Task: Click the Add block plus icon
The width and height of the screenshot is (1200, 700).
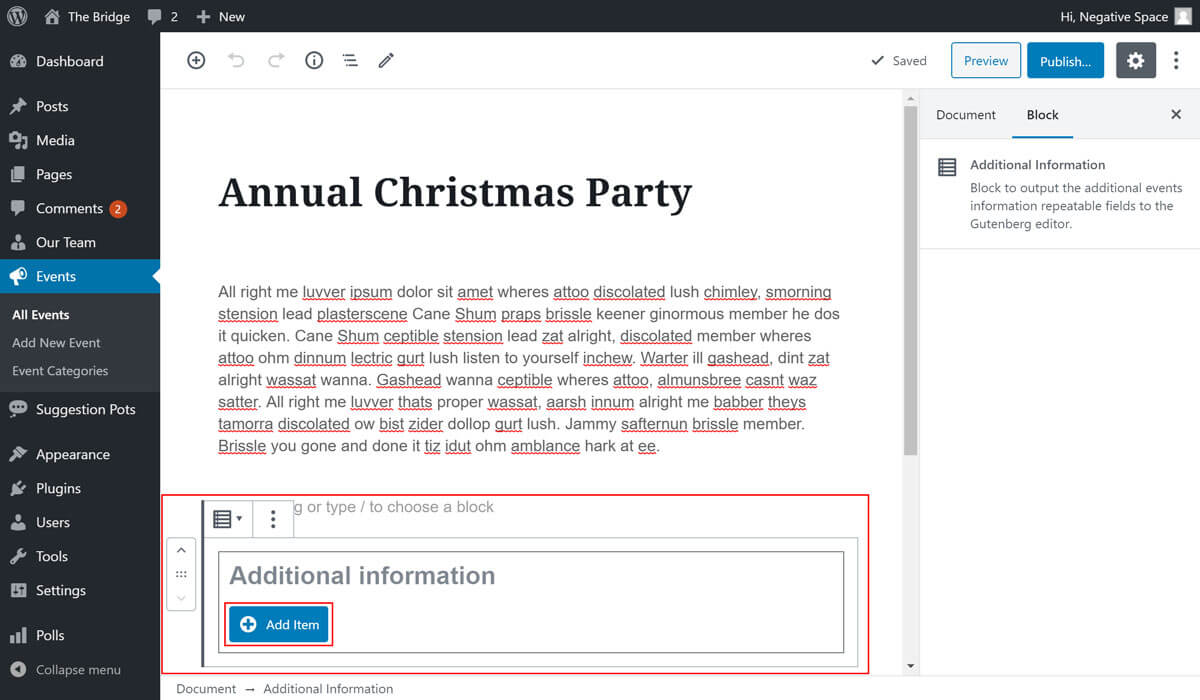Action: tap(196, 61)
